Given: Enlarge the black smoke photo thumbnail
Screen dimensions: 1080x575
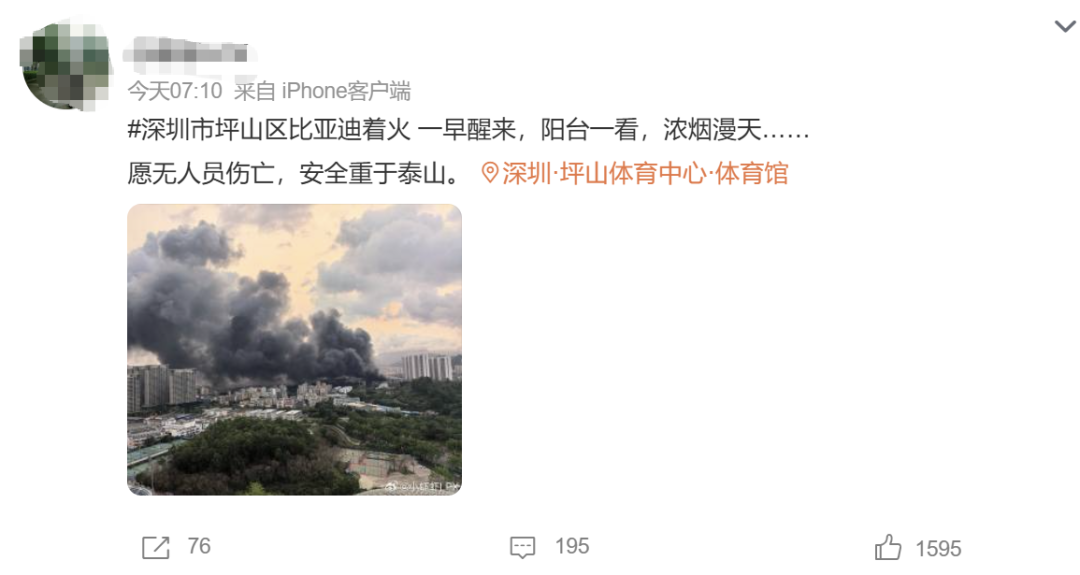Looking at the screenshot, I should click(x=294, y=349).
